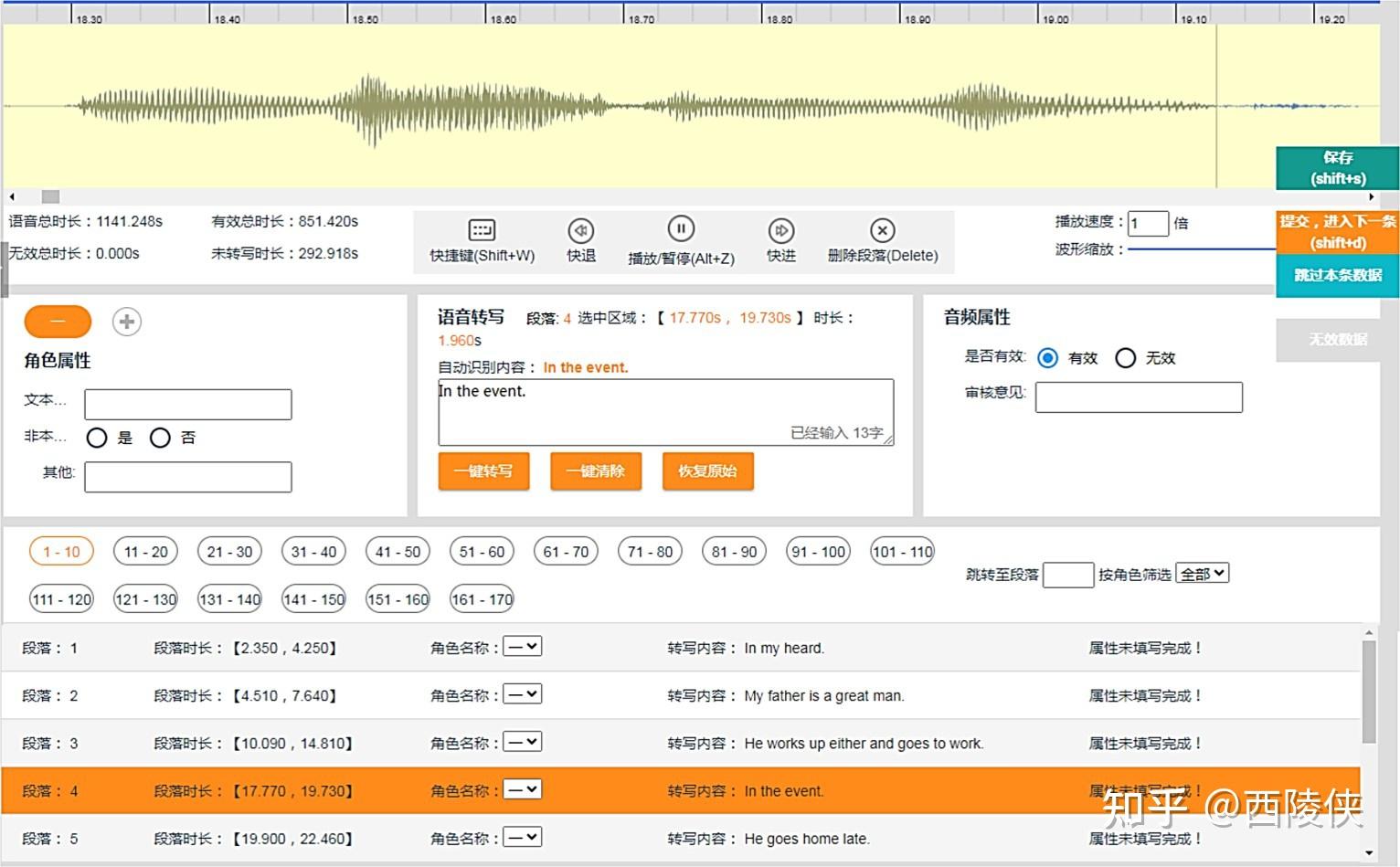
Task: Click the 播放速度 speed input field
Action: (1149, 223)
